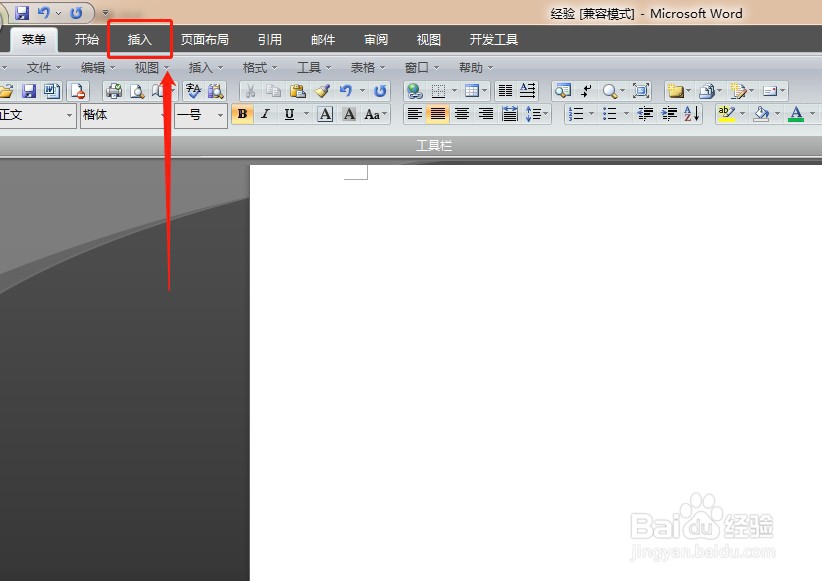Screen dimensions: 822x581
Task: Click the Sort A-Z icon
Action: point(692,114)
